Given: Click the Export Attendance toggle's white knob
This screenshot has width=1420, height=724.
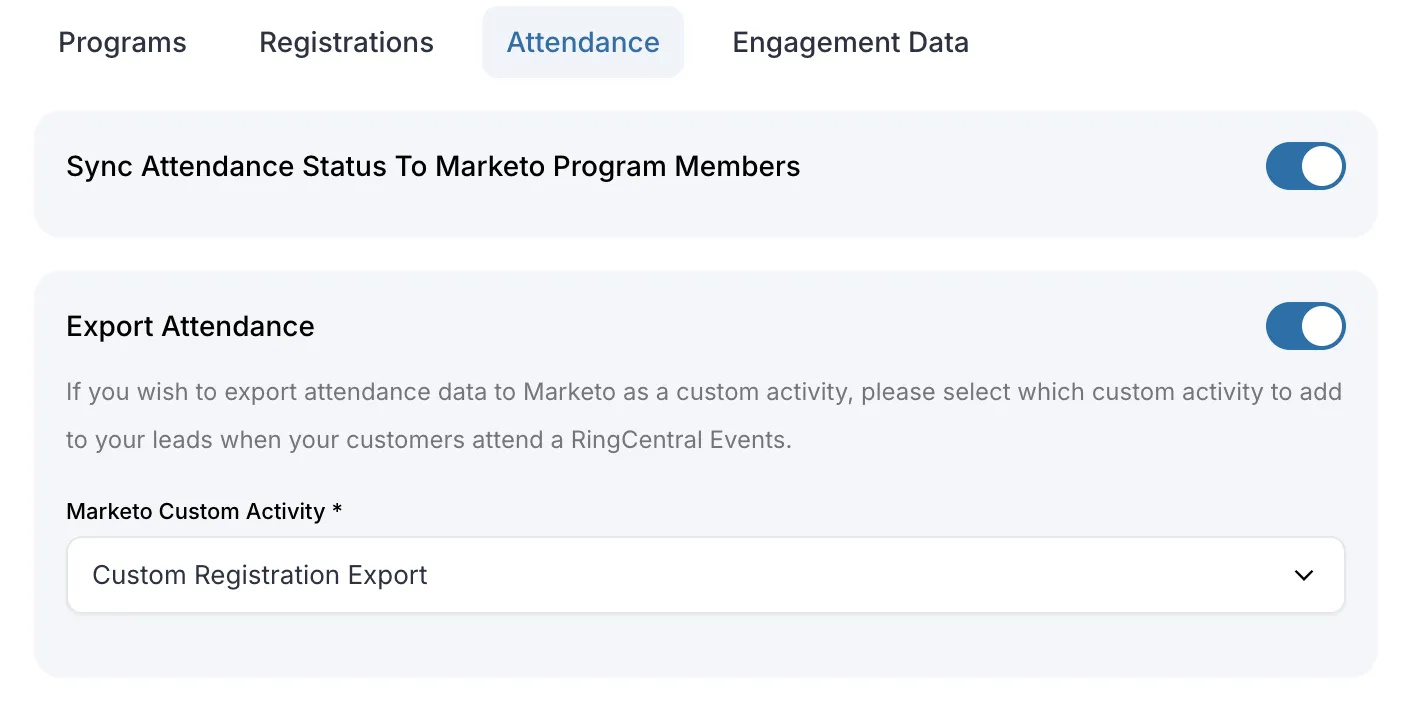Looking at the screenshot, I should [x=1322, y=326].
